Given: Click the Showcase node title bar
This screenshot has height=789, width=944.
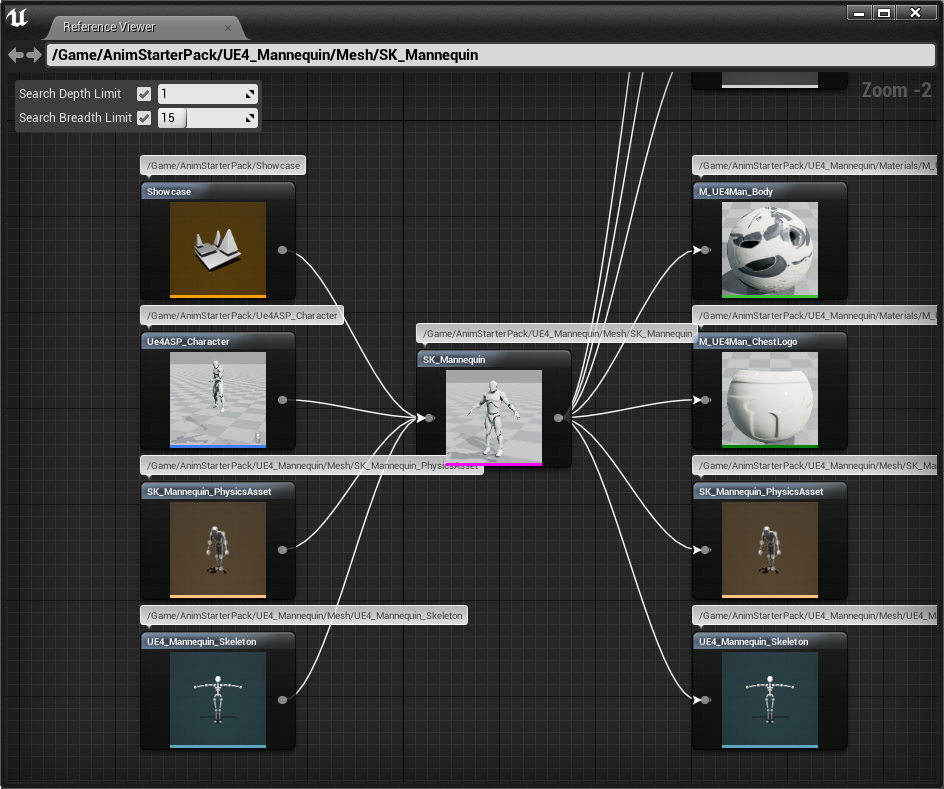Looking at the screenshot, I should point(218,191).
